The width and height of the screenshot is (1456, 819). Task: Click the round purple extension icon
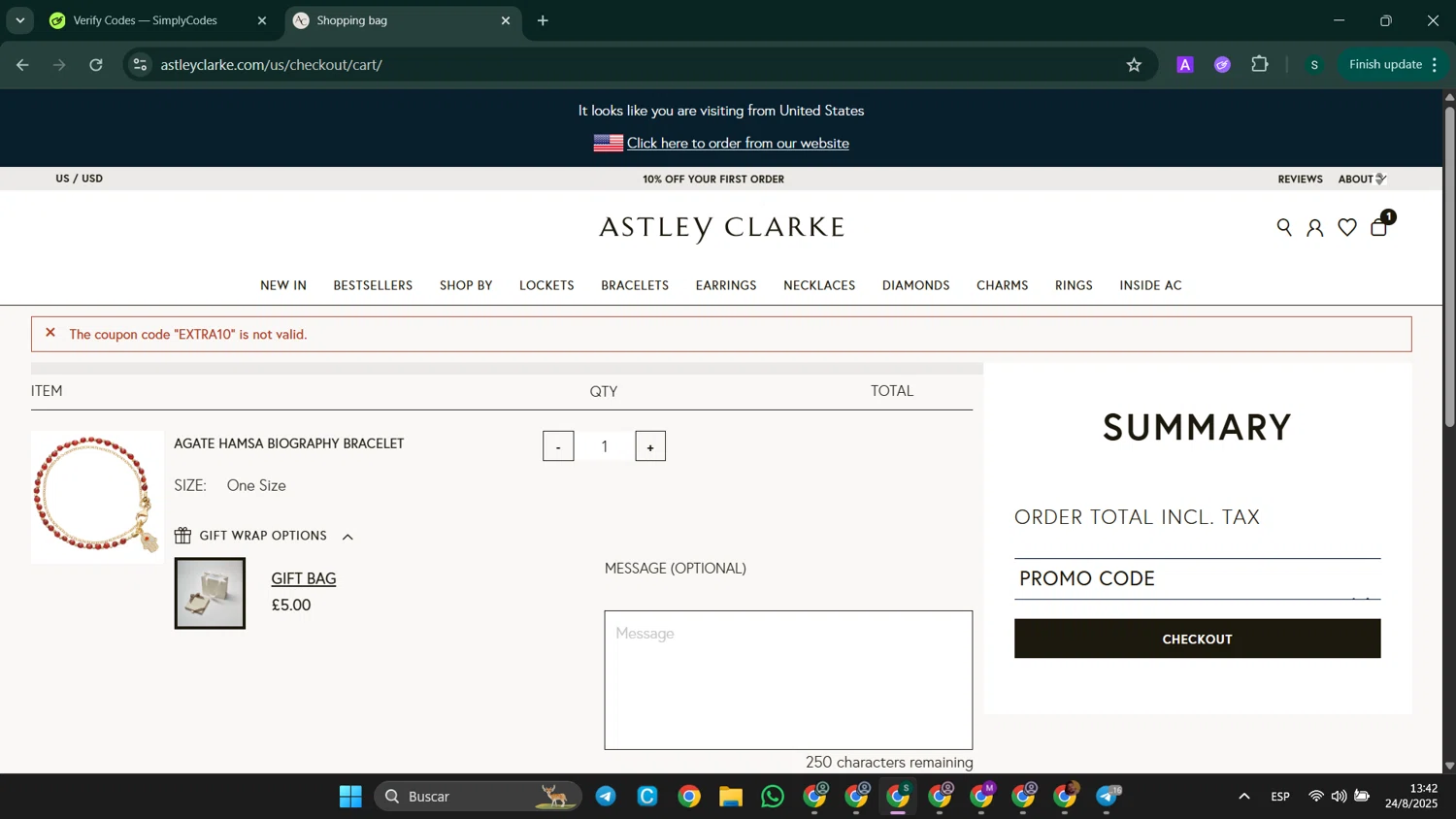point(1222,65)
